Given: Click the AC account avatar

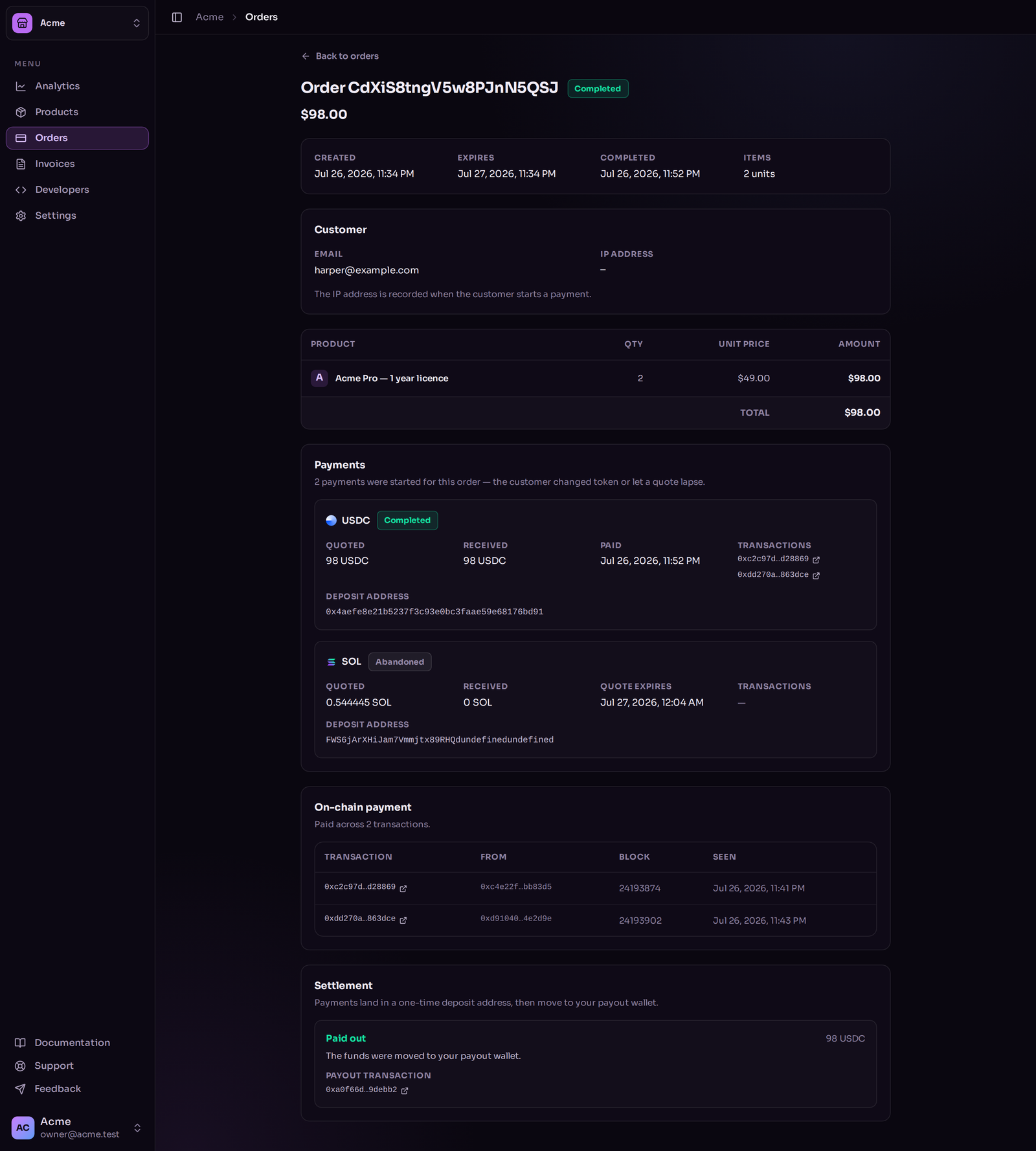Looking at the screenshot, I should point(23,1128).
